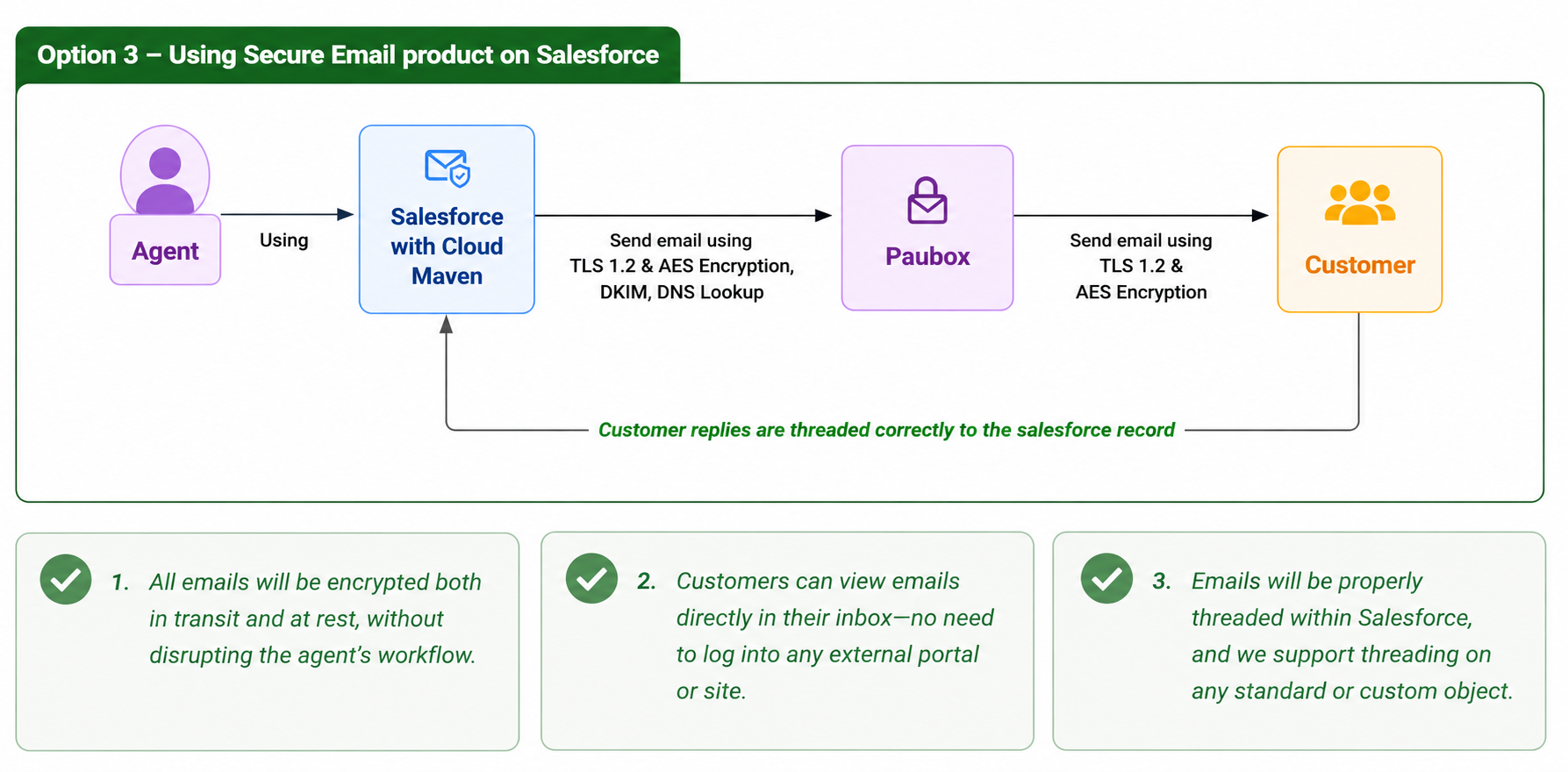The image size is (1568, 772).
Task: Click the "Using" connector label
Action: point(283,240)
